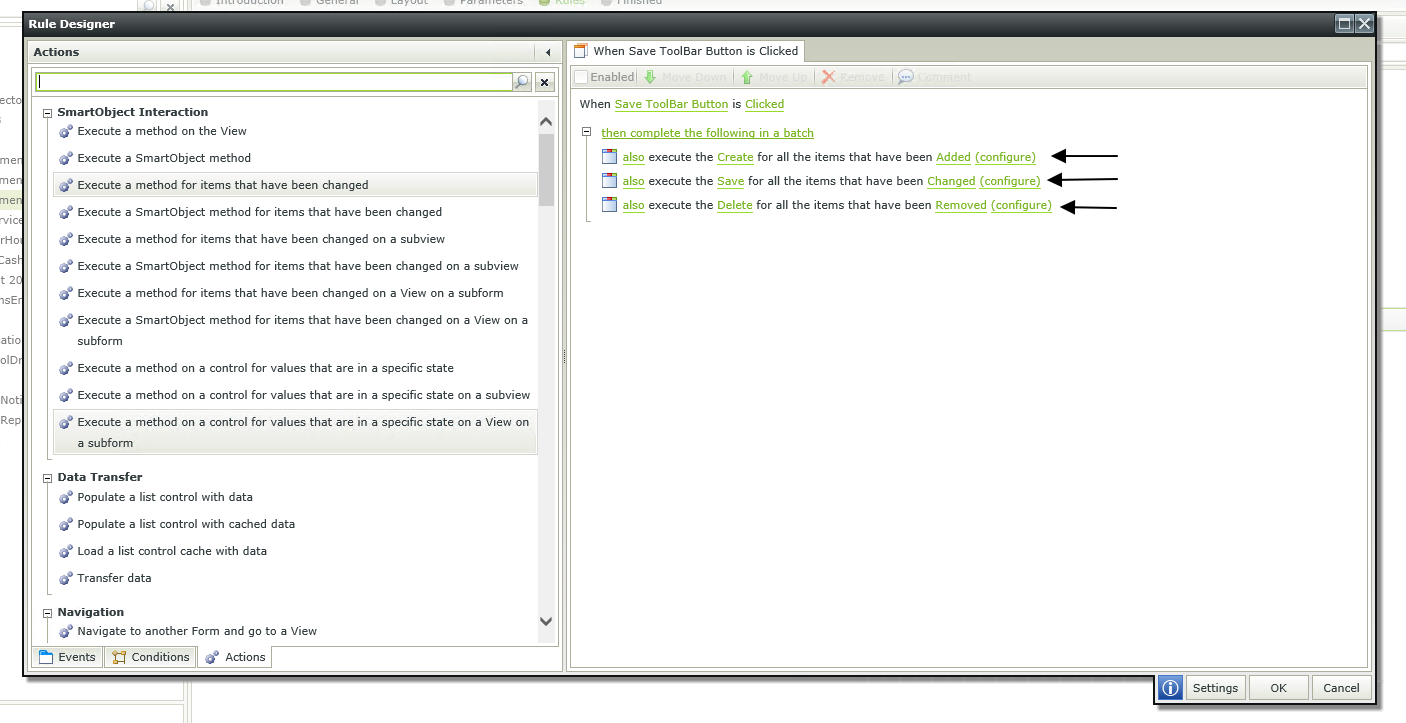This screenshot has width=1406, height=723.
Task: Click the info icon beside Settings
Action: 1171,688
